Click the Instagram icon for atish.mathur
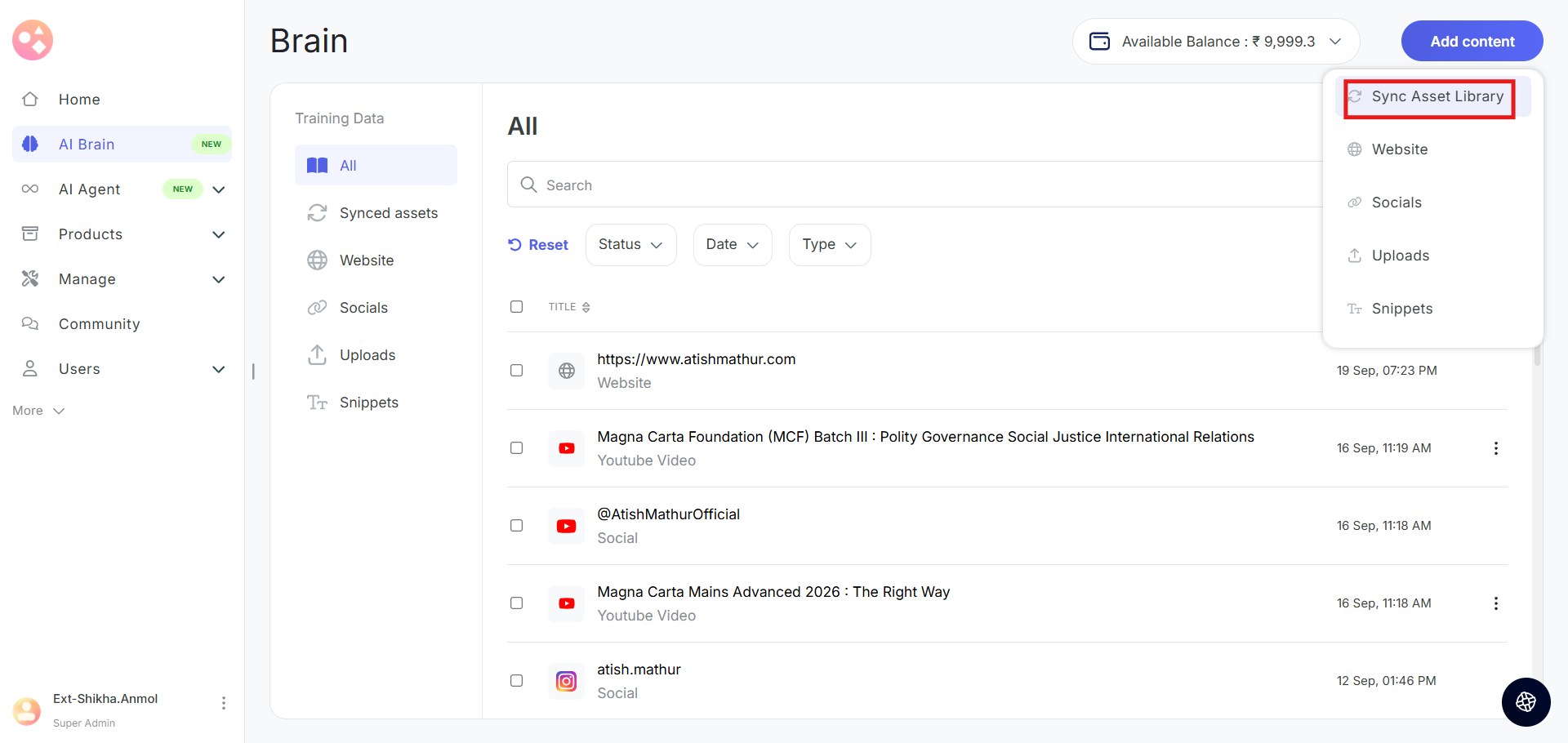Screen dimensions: 1568x743 pos(566,681)
